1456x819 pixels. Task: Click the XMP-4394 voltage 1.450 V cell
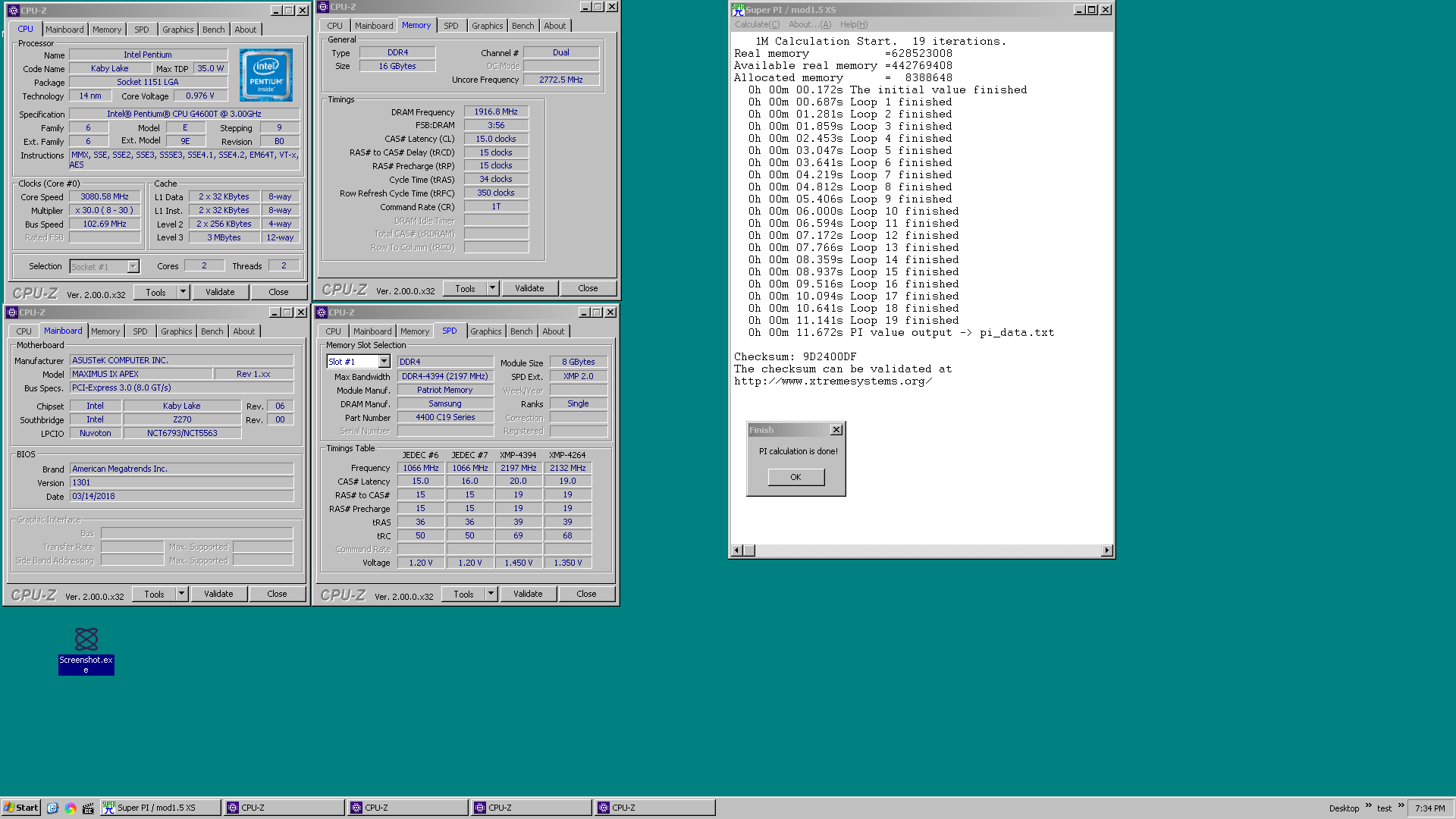(518, 563)
